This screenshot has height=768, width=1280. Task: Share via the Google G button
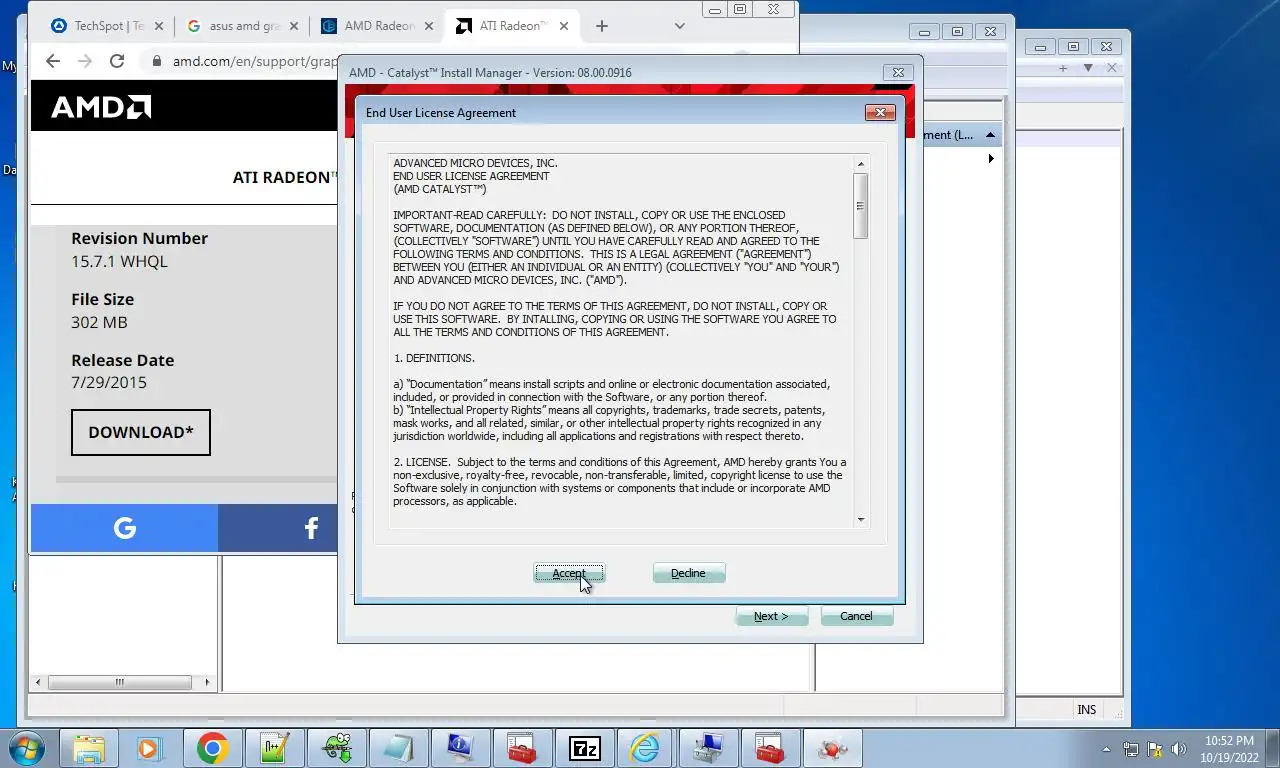click(124, 528)
